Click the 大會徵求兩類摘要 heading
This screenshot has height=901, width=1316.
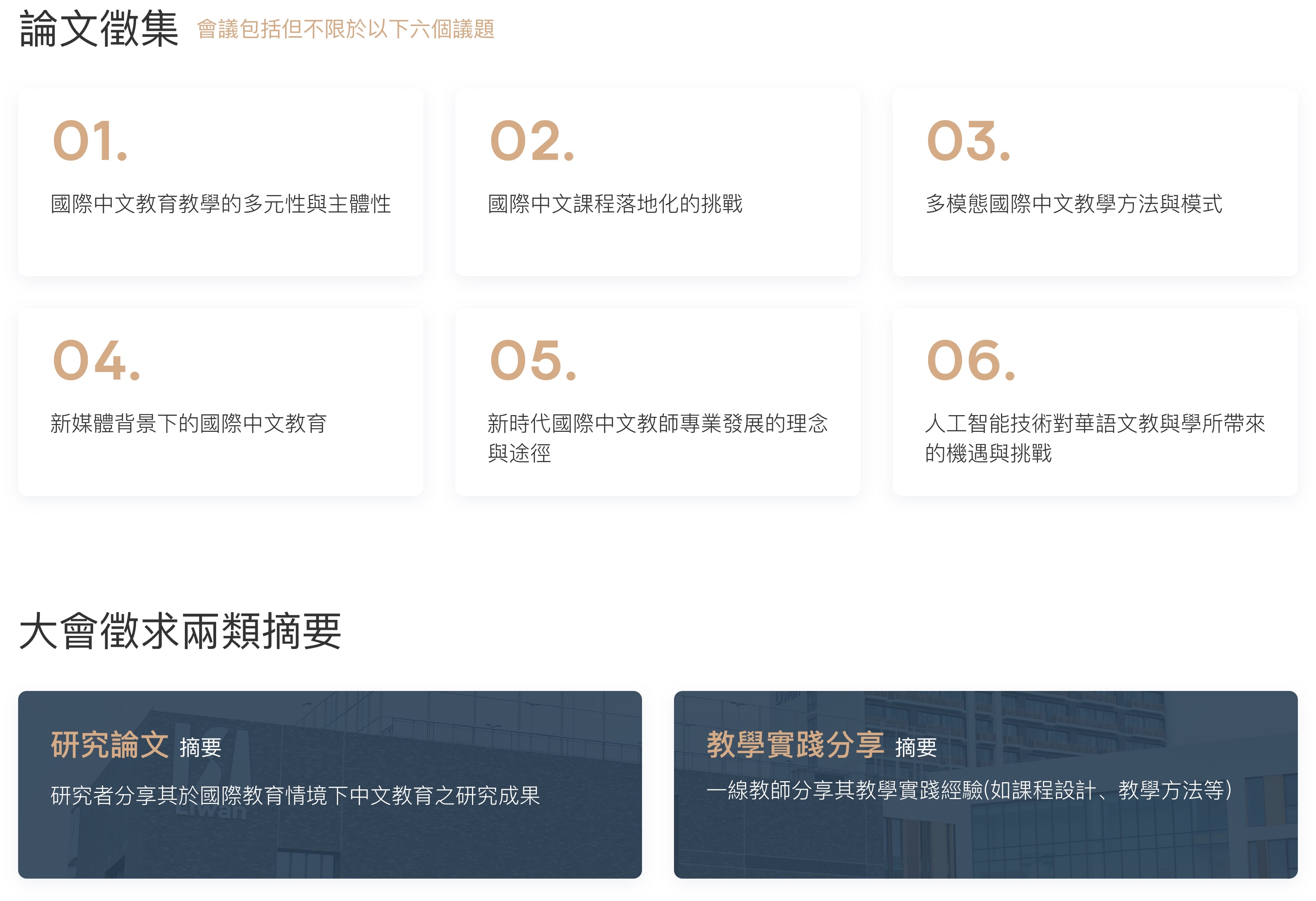[180, 631]
